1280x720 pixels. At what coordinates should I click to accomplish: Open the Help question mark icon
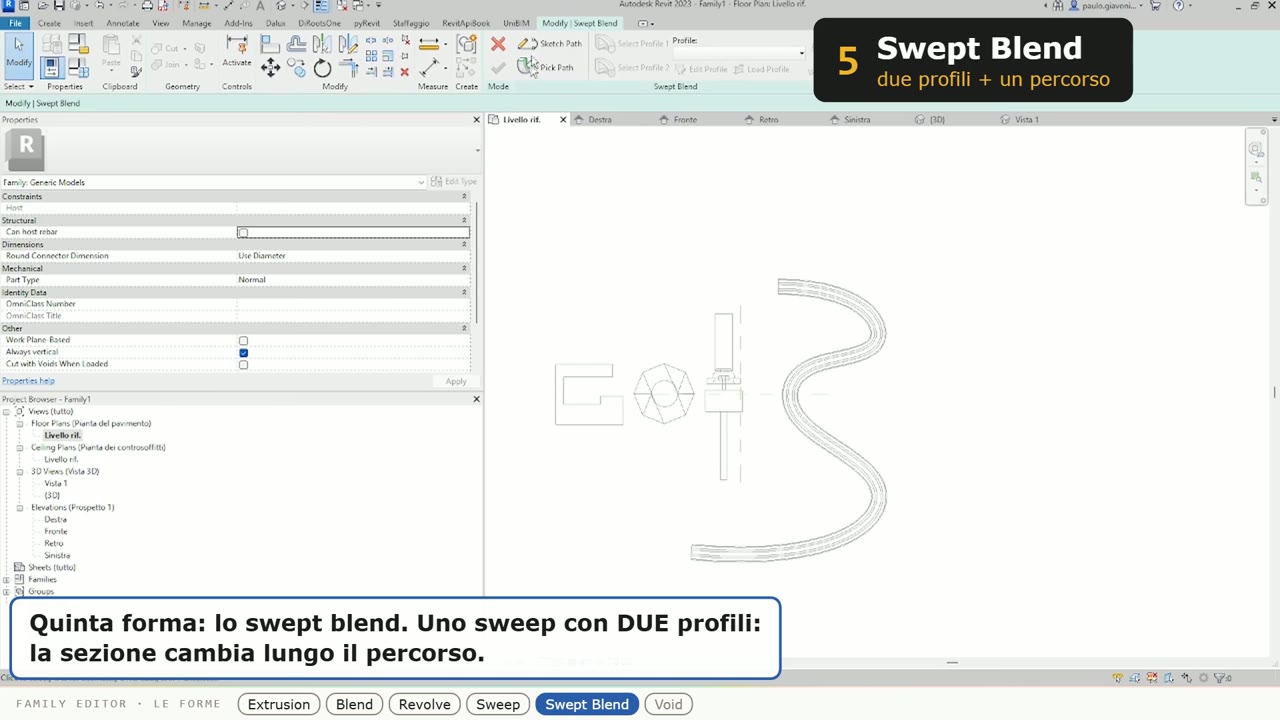pos(1178,6)
